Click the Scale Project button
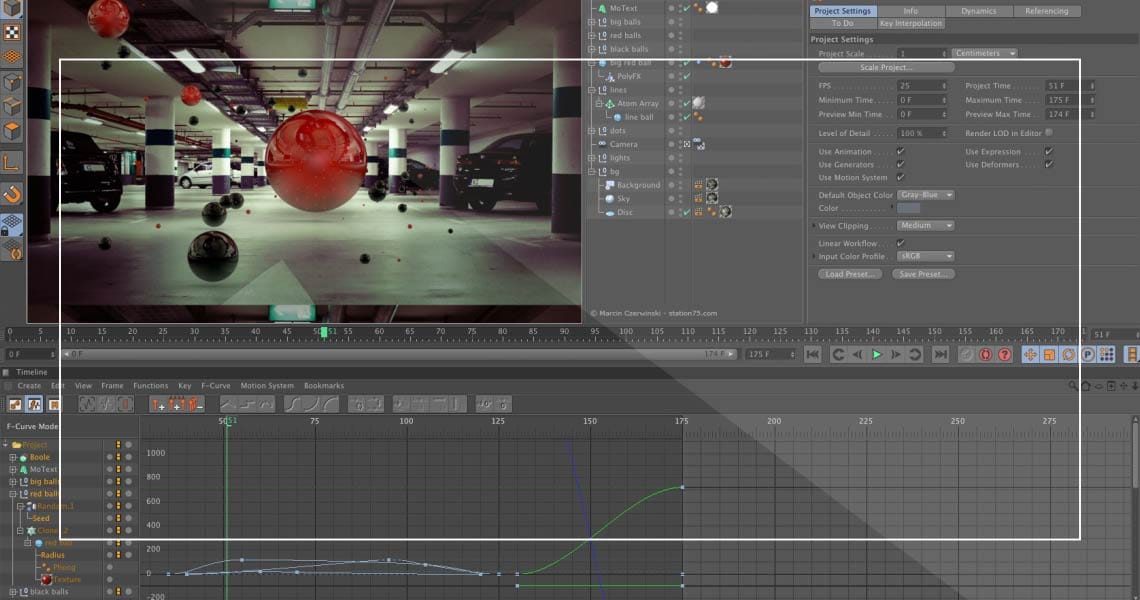The height and width of the screenshot is (600, 1140). 885,68
